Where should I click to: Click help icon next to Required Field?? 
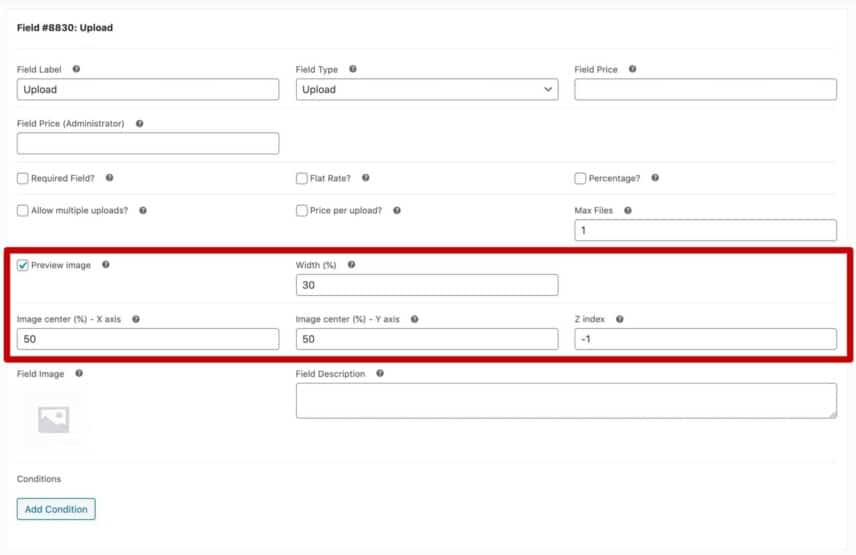pyautogui.click(x=110, y=178)
